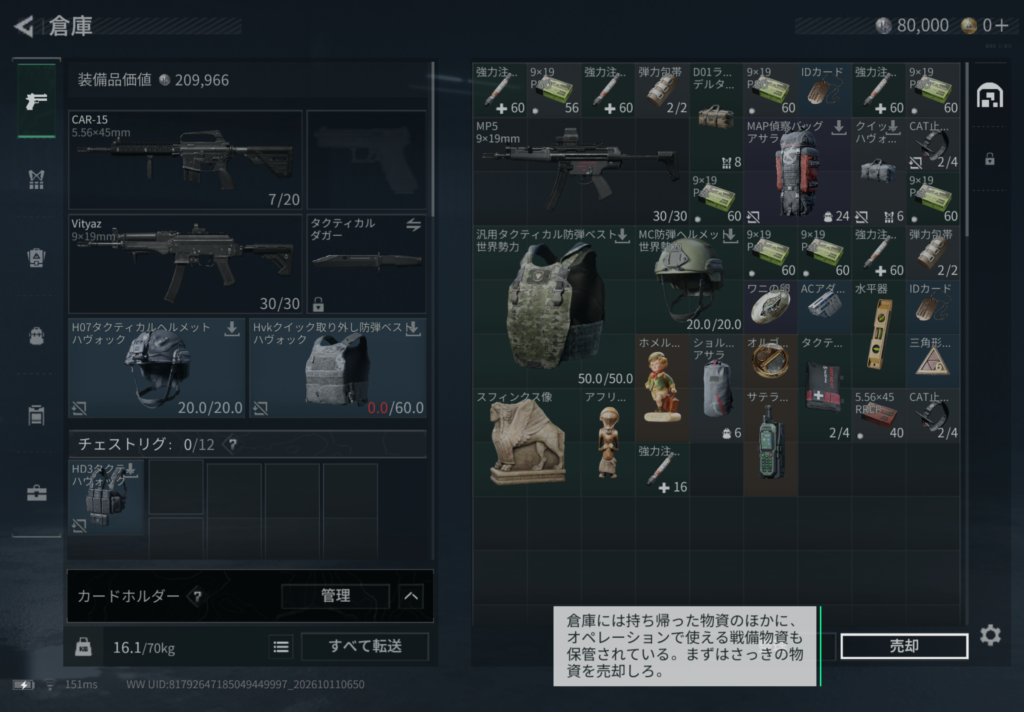Select the タクテ medical kit item
The height and width of the screenshot is (712, 1024).
click(825, 388)
